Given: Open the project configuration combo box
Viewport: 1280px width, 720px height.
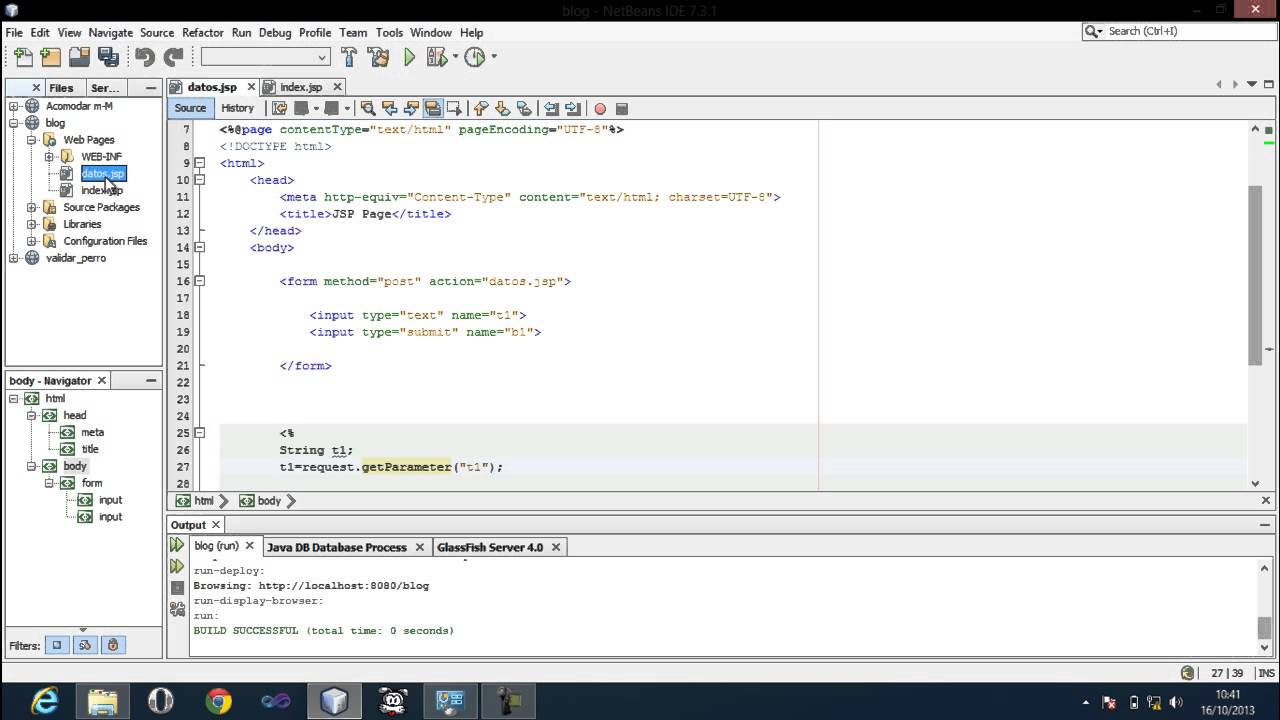Looking at the screenshot, I should [265, 57].
